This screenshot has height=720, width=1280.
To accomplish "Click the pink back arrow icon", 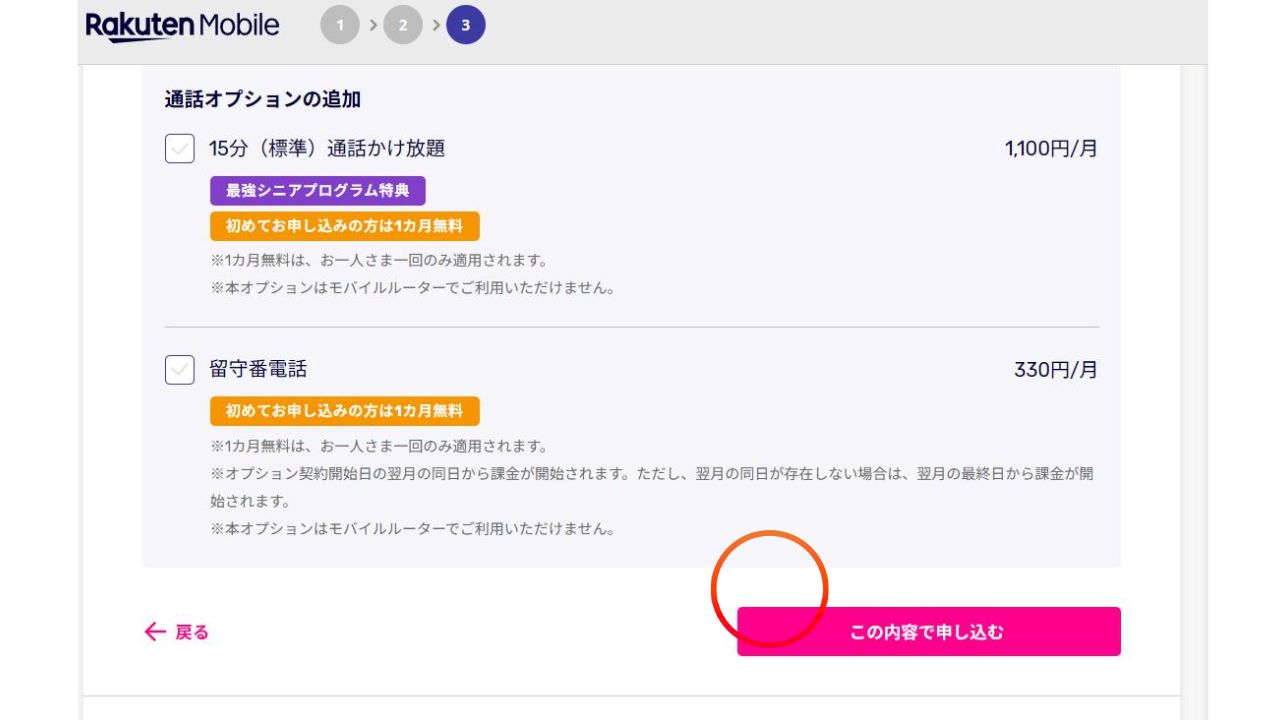I will [x=154, y=632].
